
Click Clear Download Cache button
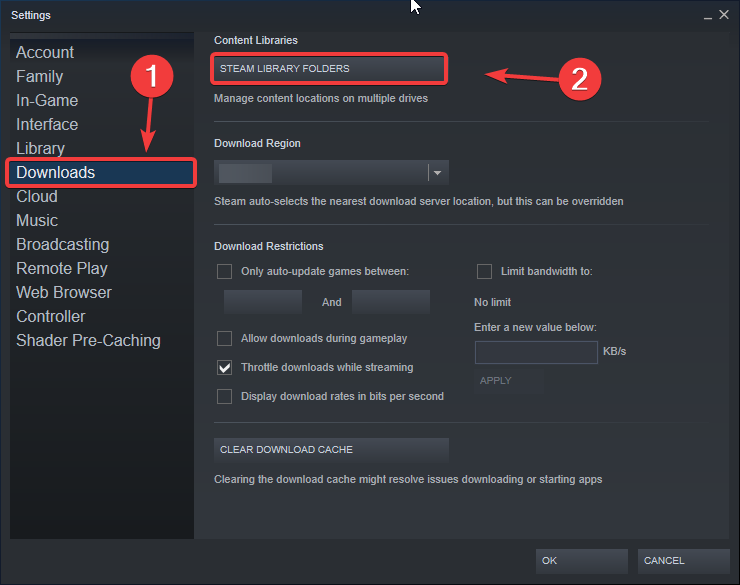coord(331,450)
